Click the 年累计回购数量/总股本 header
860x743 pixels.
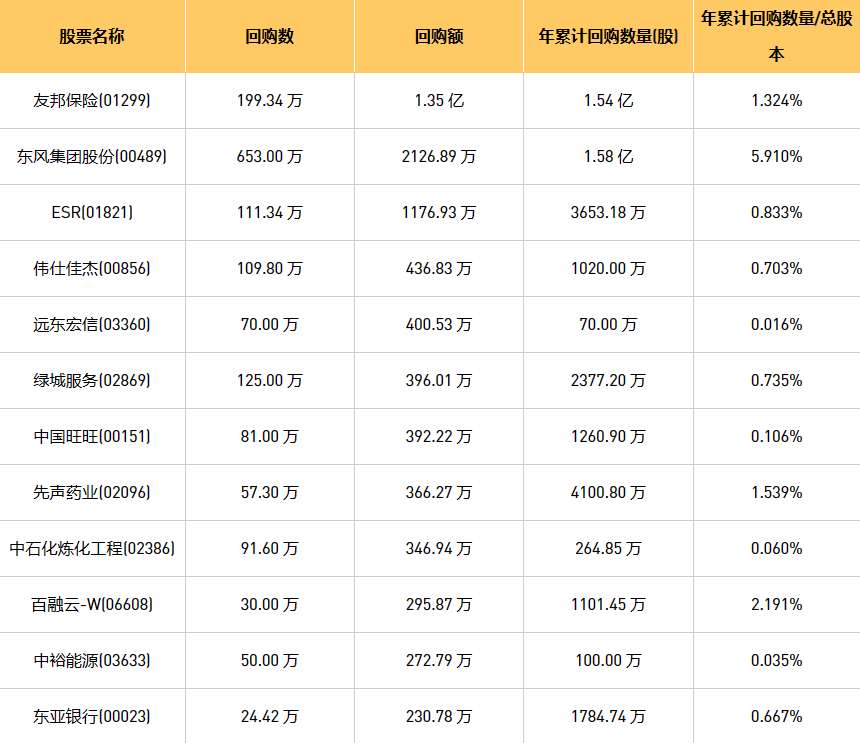776,36
